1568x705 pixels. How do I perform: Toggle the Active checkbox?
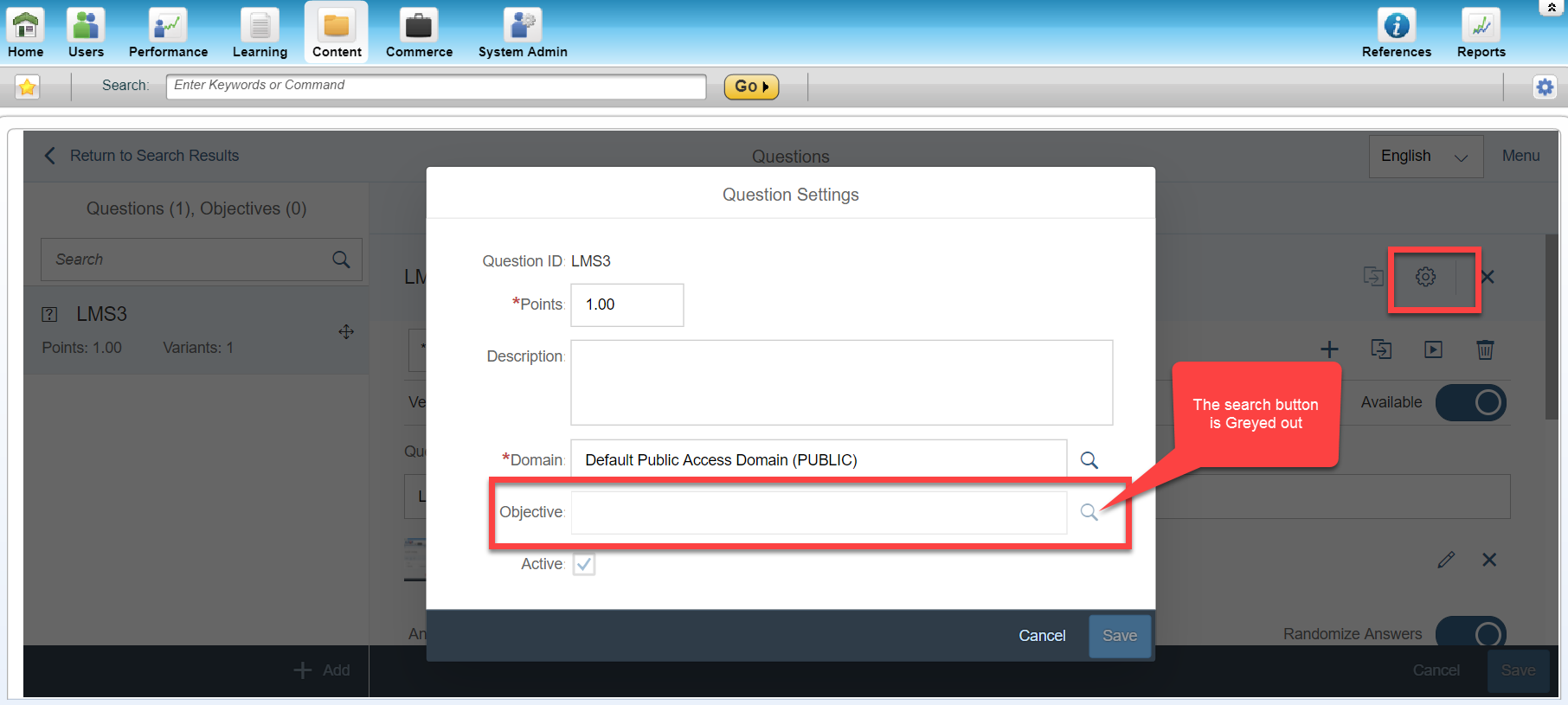point(584,564)
